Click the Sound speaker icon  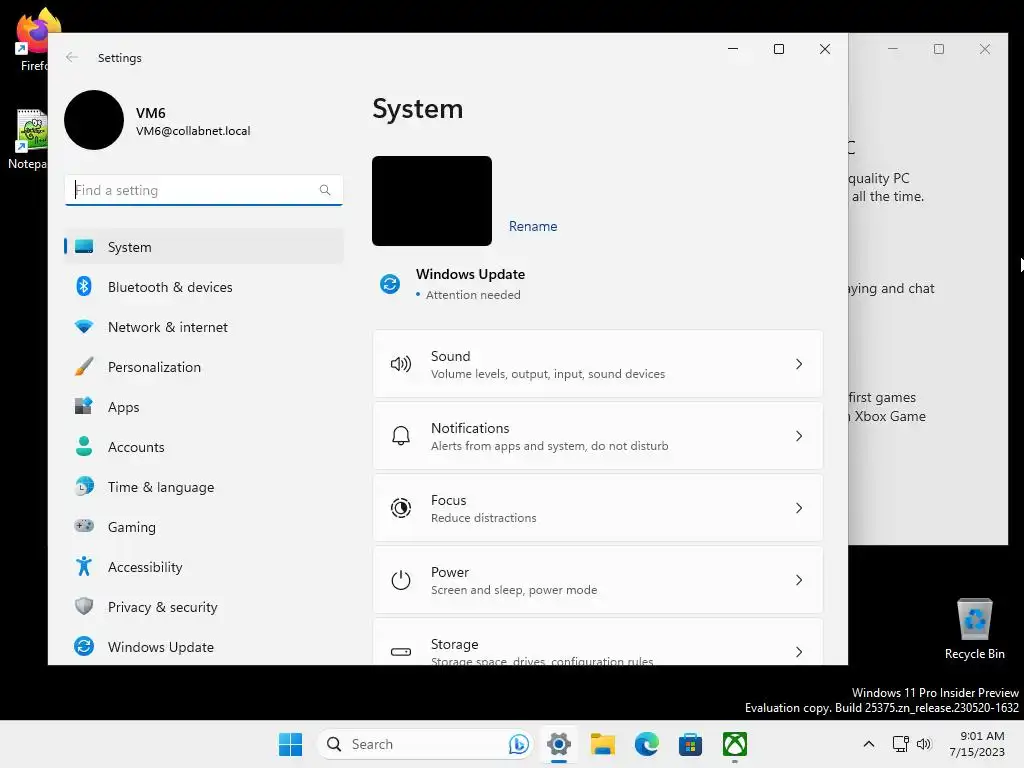pyautogui.click(x=400, y=364)
